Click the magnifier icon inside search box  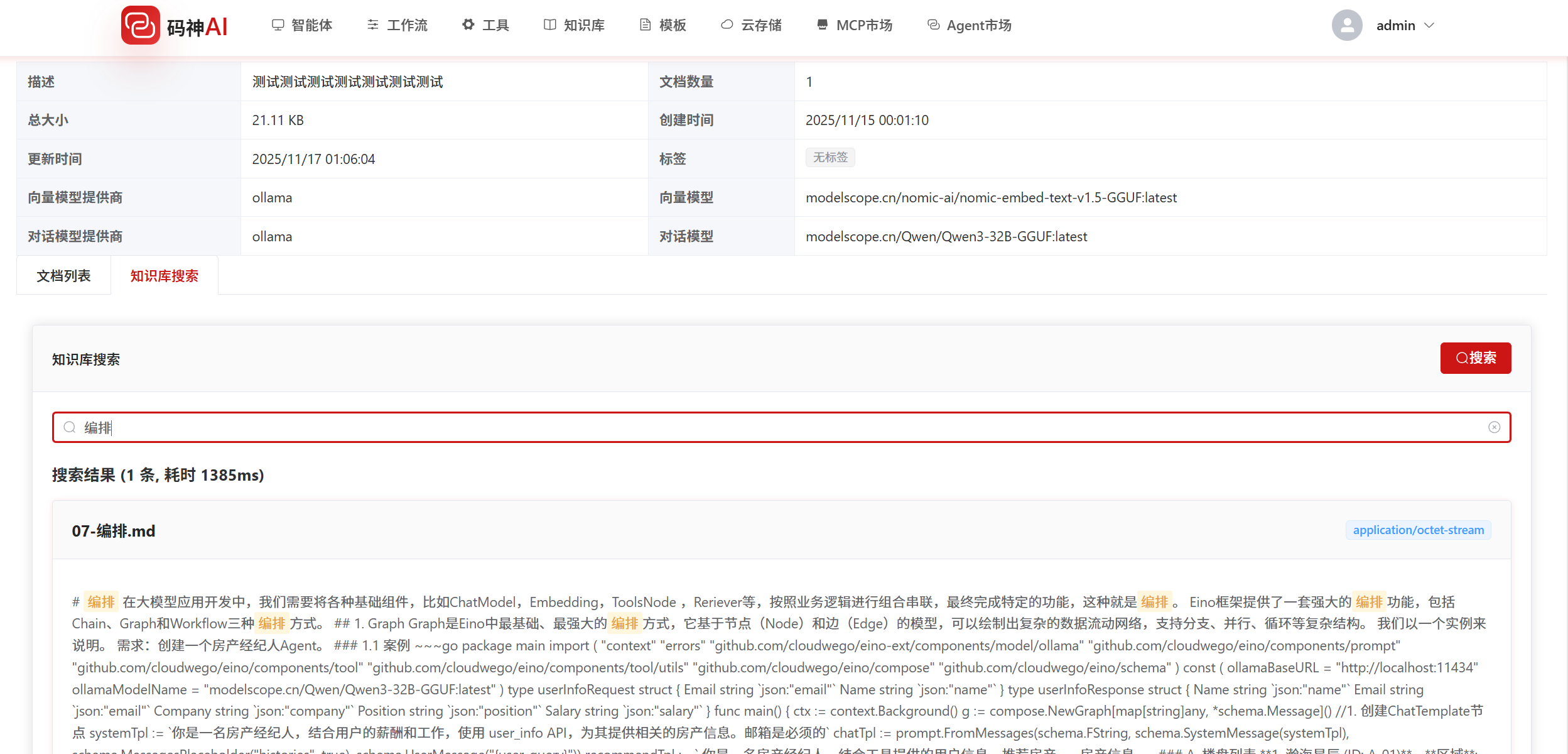click(70, 427)
